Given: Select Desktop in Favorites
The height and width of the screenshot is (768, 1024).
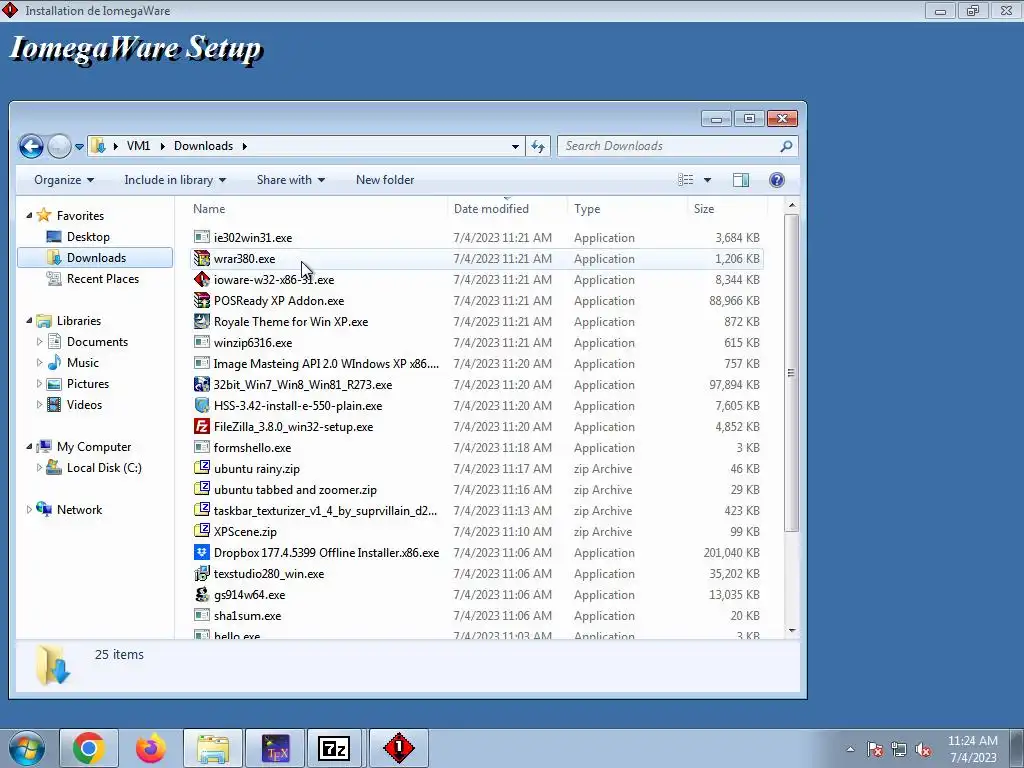Looking at the screenshot, I should (88, 237).
